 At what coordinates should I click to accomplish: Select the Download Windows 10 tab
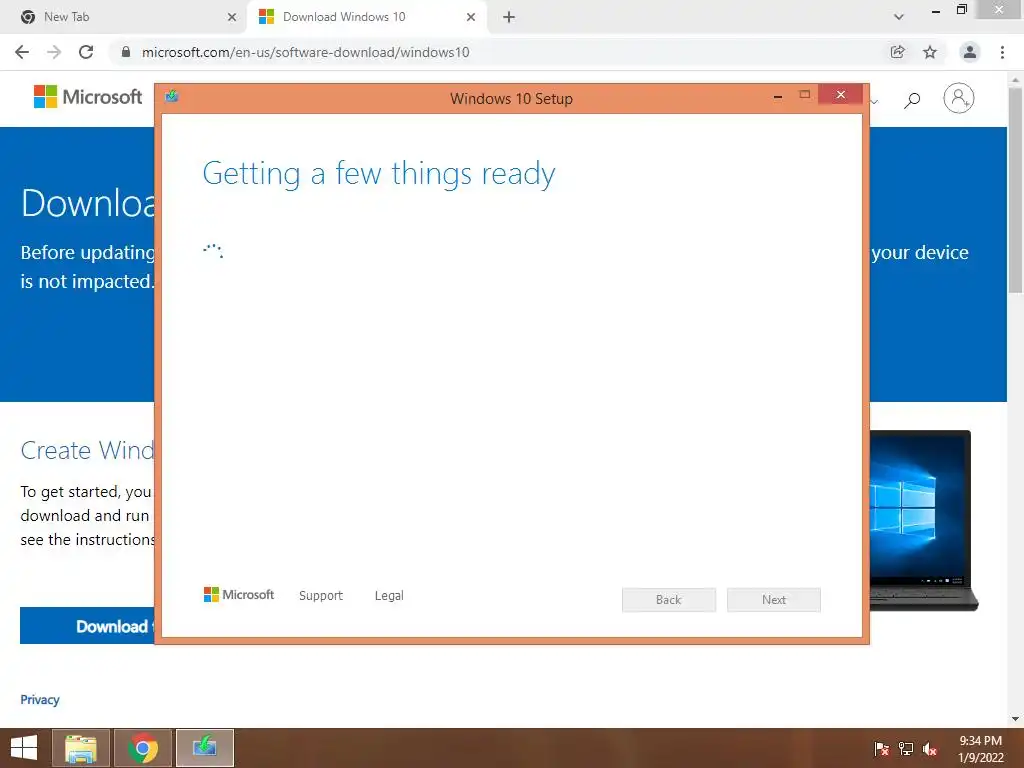click(x=367, y=17)
